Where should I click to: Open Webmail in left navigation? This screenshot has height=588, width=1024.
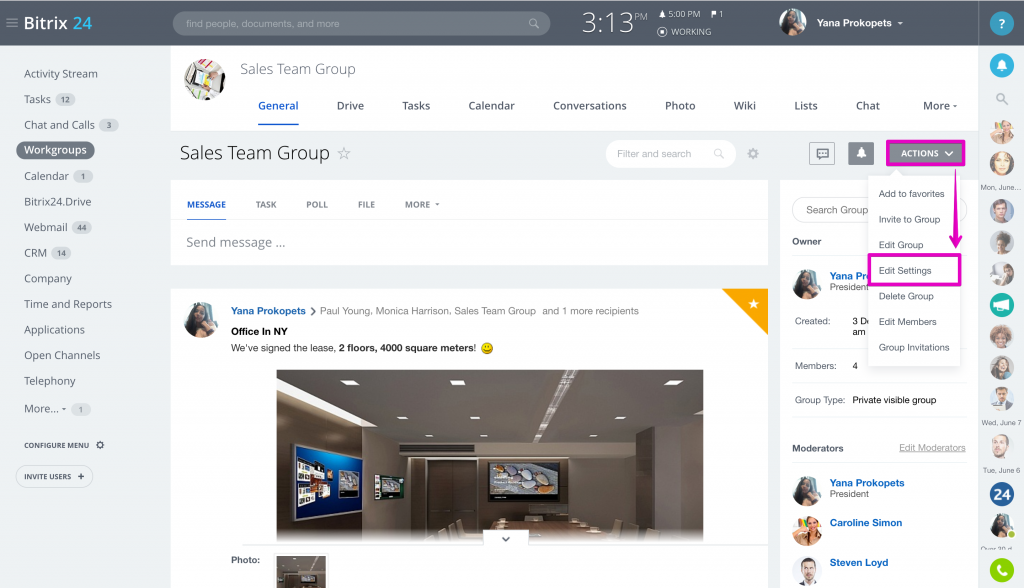click(x=46, y=227)
